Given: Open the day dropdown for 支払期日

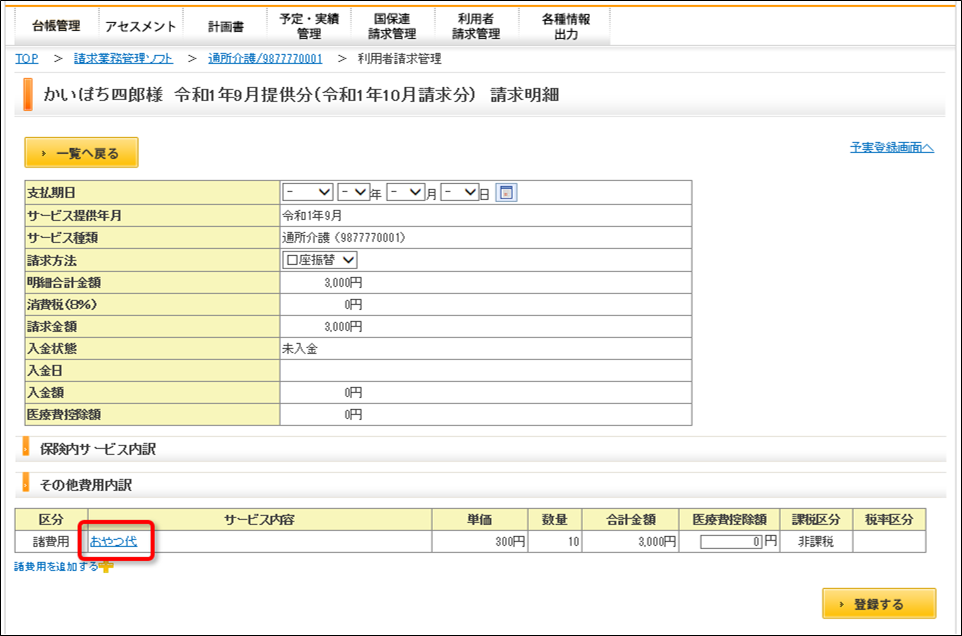Looking at the screenshot, I should 460,192.
